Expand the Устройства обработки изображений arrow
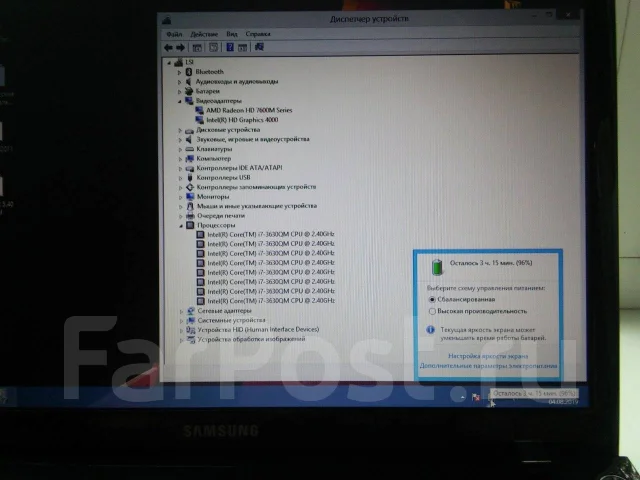The height and width of the screenshot is (480, 640). tap(181, 340)
